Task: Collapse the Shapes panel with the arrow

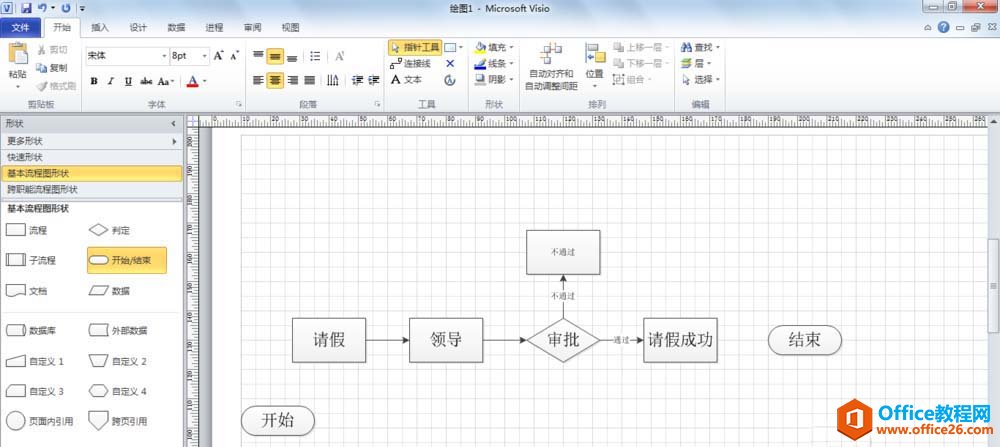Action: pyautogui.click(x=173, y=124)
